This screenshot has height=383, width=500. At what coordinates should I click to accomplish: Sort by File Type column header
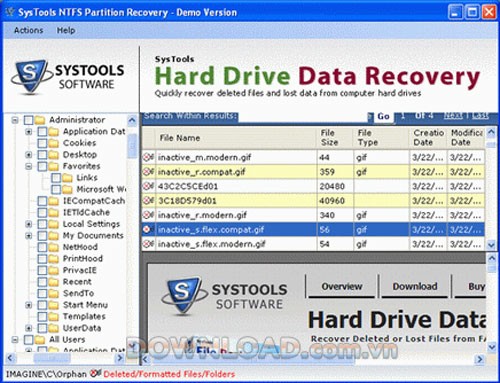click(x=381, y=138)
